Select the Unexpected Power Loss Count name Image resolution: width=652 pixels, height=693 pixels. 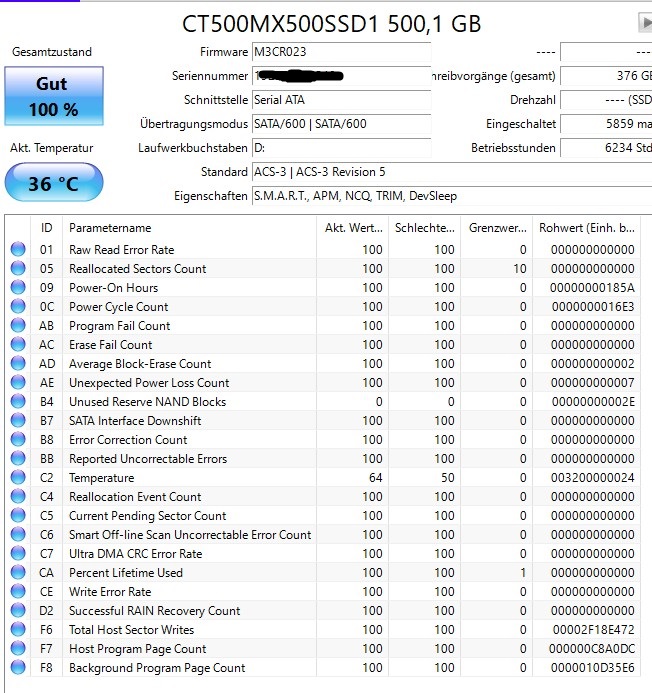(149, 383)
